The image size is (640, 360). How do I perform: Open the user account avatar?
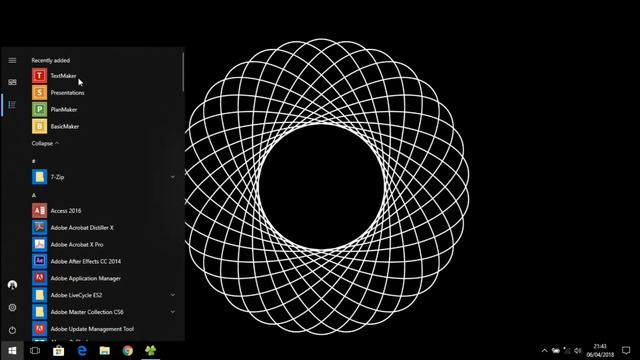[x=12, y=284]
